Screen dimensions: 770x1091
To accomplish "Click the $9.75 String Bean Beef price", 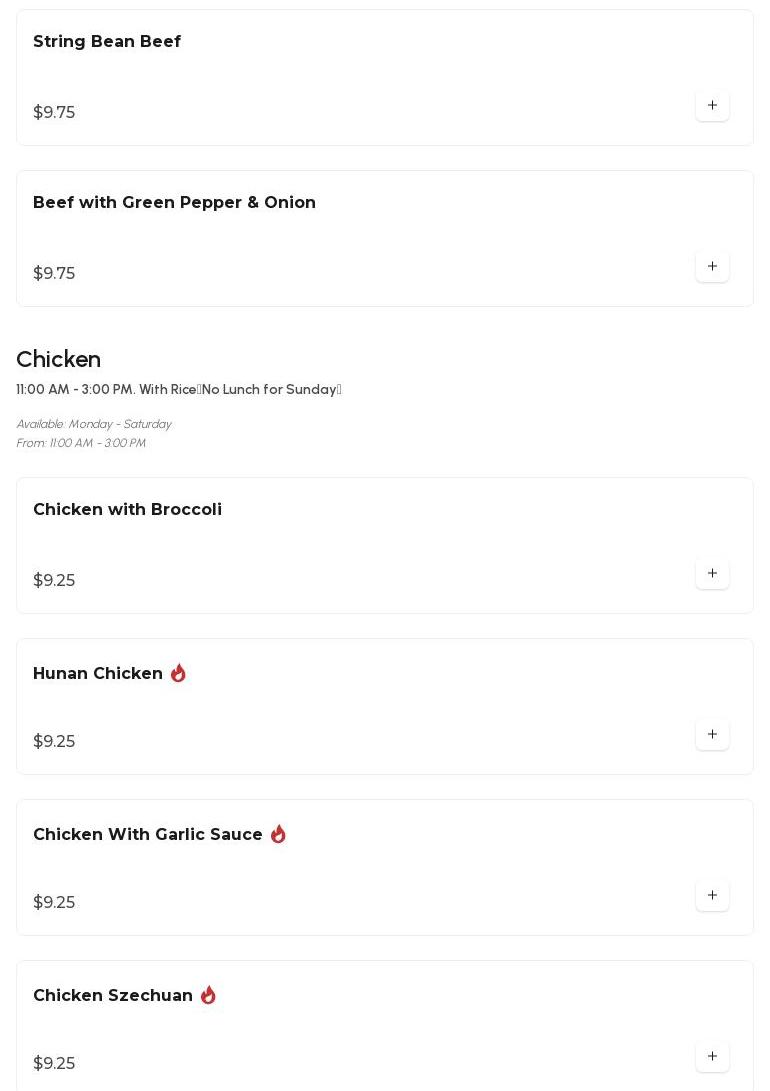I will 54,113.
